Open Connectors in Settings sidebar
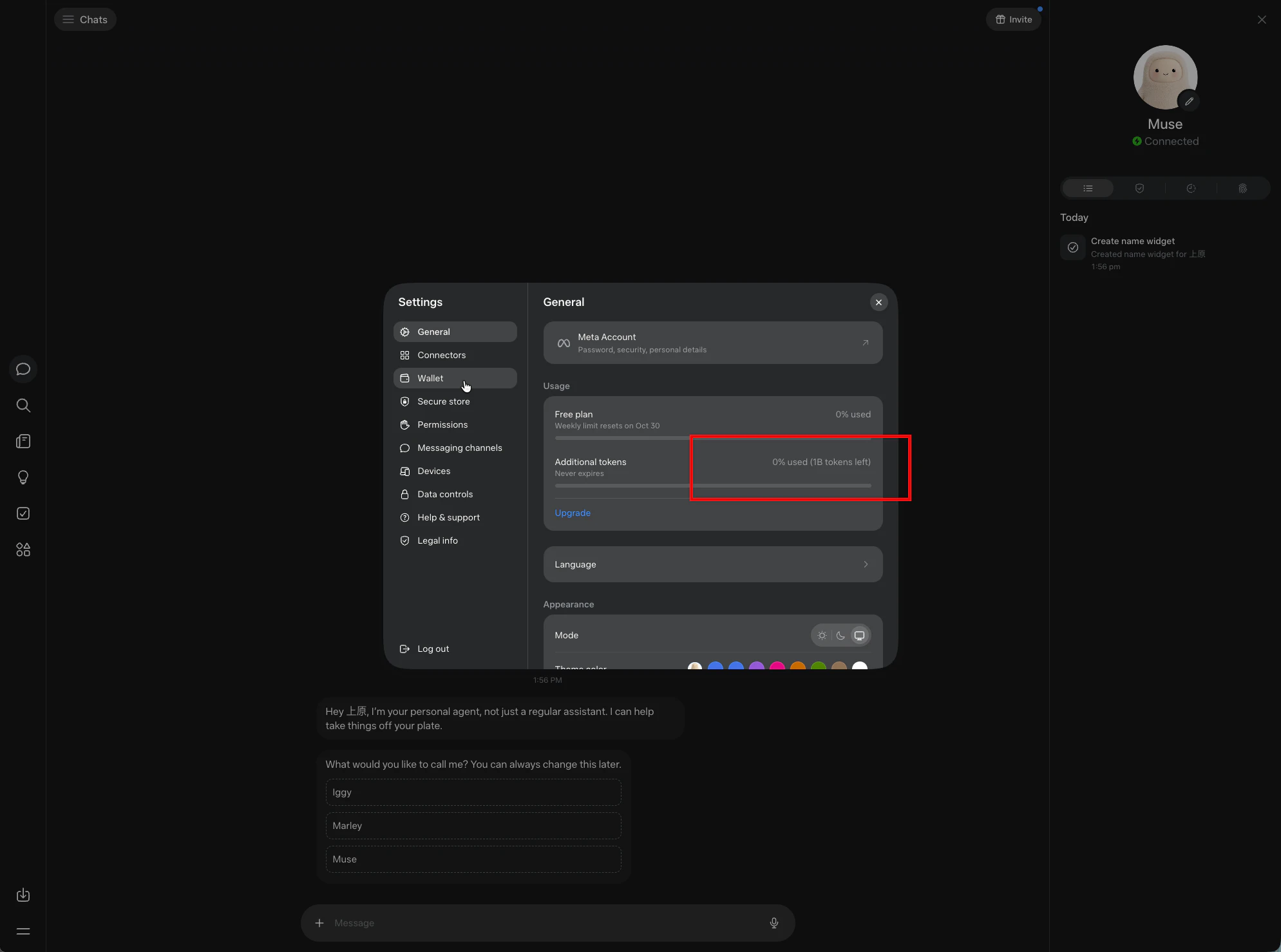This screenshot has height=952, width=1281. (x=455, y=355)
